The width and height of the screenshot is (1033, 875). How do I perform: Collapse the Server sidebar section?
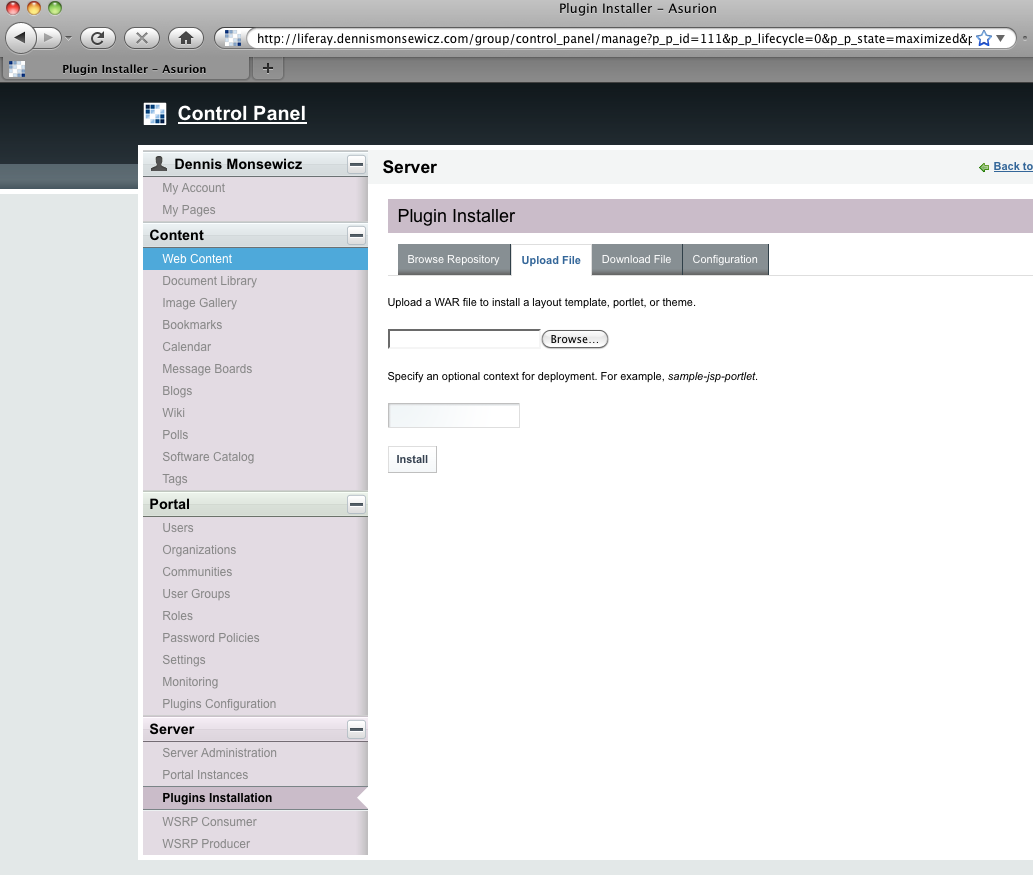point(356,729)
